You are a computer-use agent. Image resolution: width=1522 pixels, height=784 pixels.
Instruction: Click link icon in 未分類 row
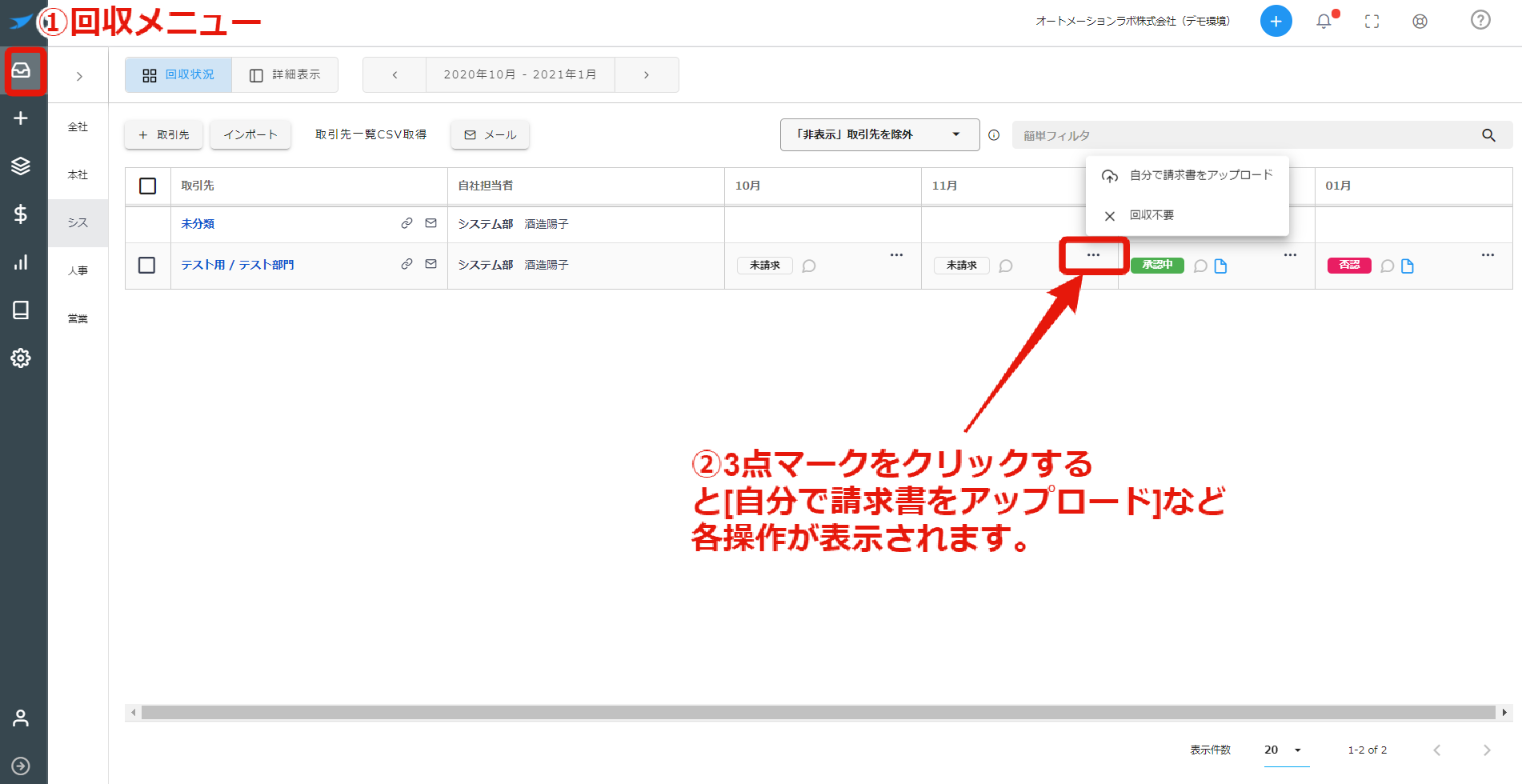point(407,223)
